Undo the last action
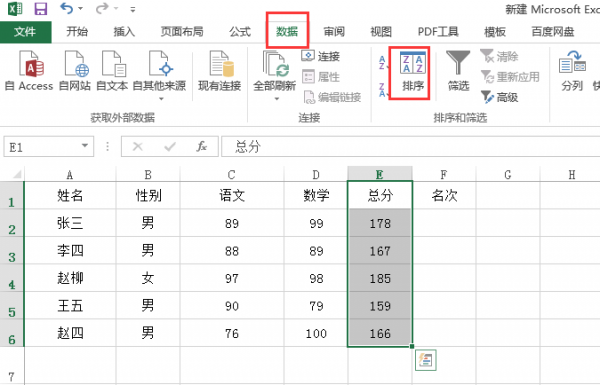 (x=67, y=8)
